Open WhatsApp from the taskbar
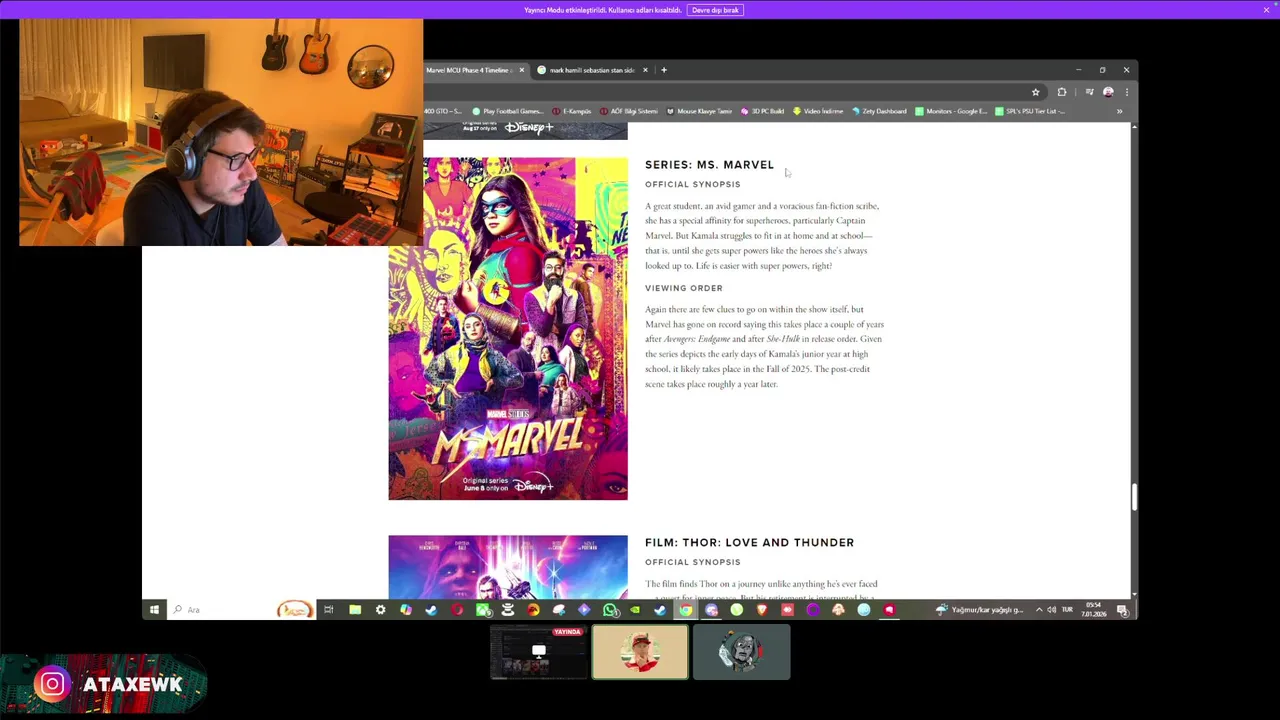This screenshot has height=720, width=1280. pyautogui.click(x=611, y=609)
